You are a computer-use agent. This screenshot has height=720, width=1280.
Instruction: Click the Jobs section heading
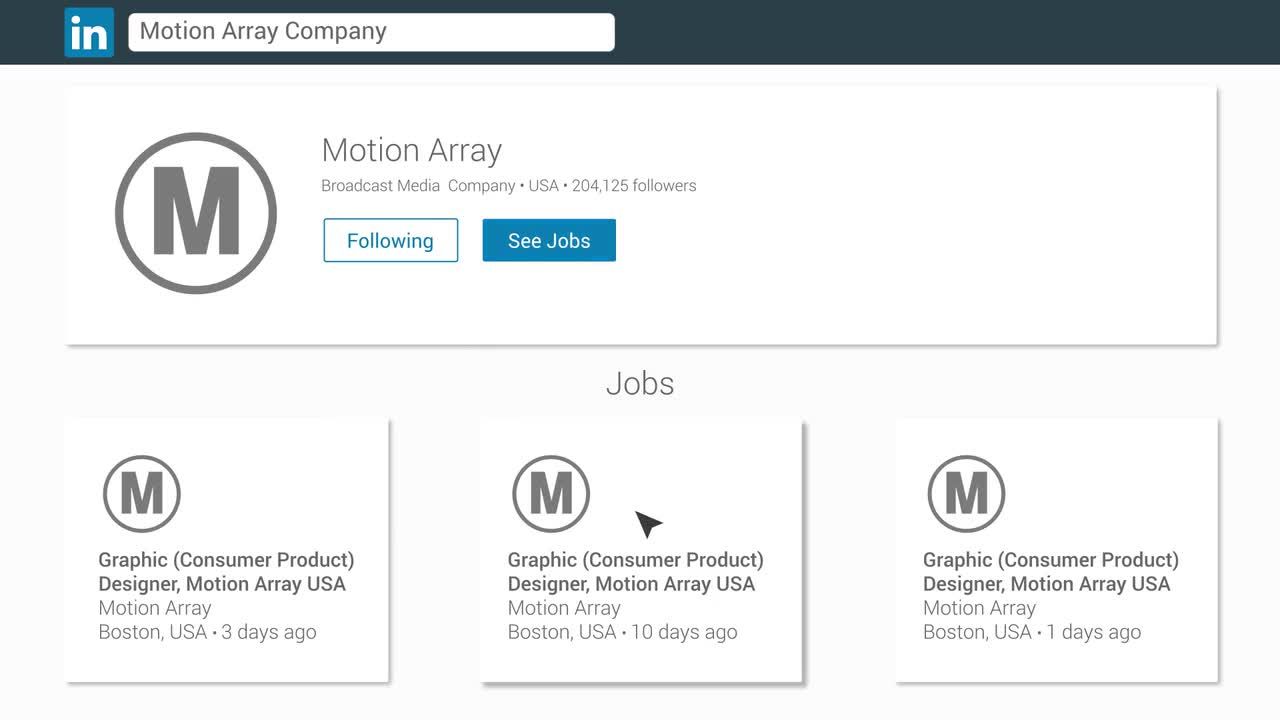click(640, 384)
